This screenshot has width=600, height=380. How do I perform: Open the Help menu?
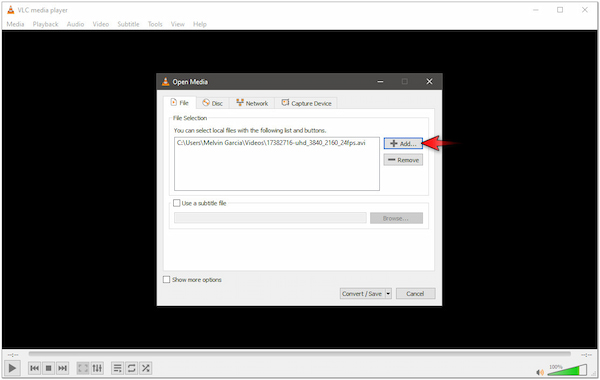coord(200,24)
